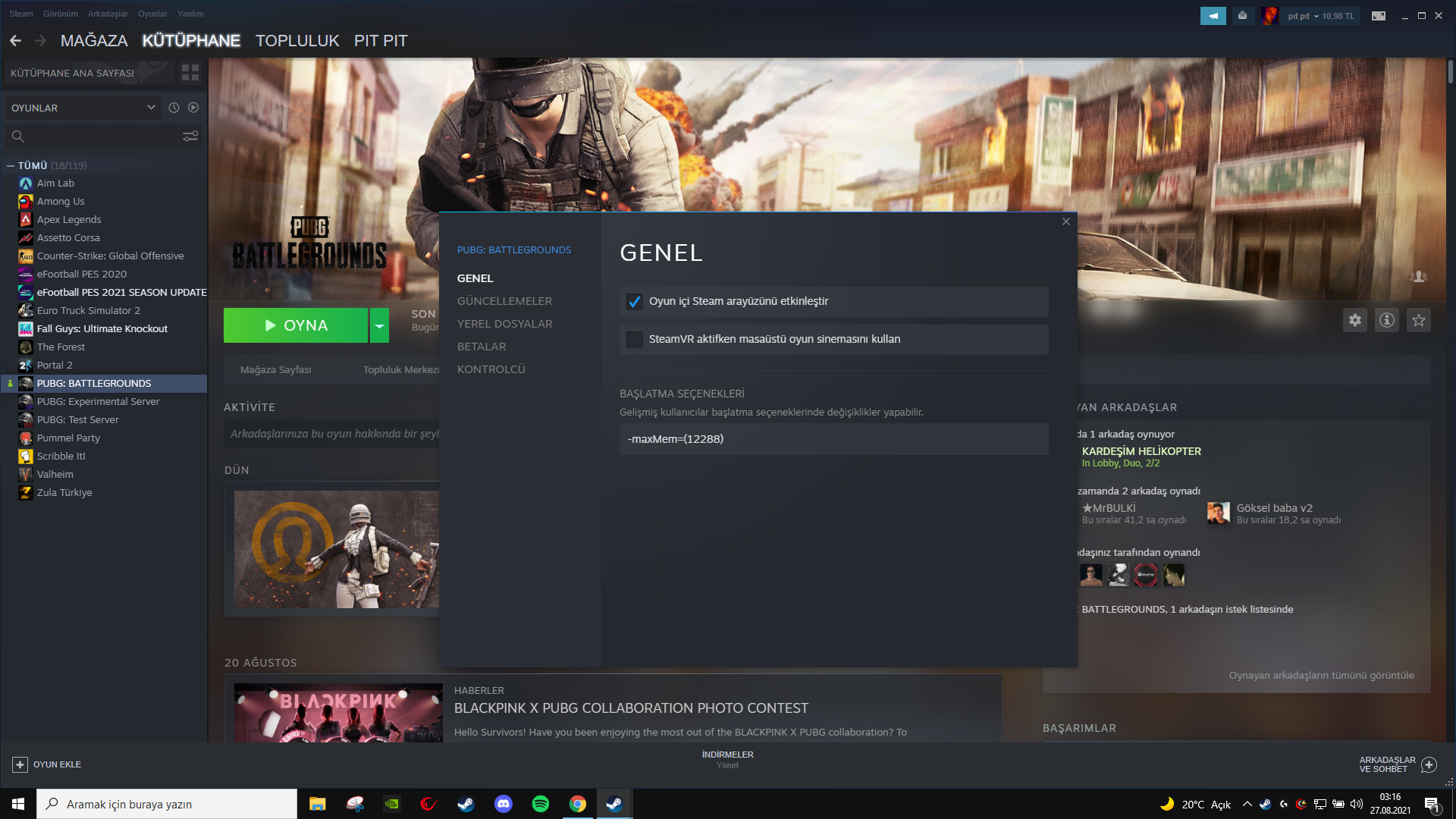1456x819 pixels.
Task: Click the game info icon
Action: (1386, 320)
